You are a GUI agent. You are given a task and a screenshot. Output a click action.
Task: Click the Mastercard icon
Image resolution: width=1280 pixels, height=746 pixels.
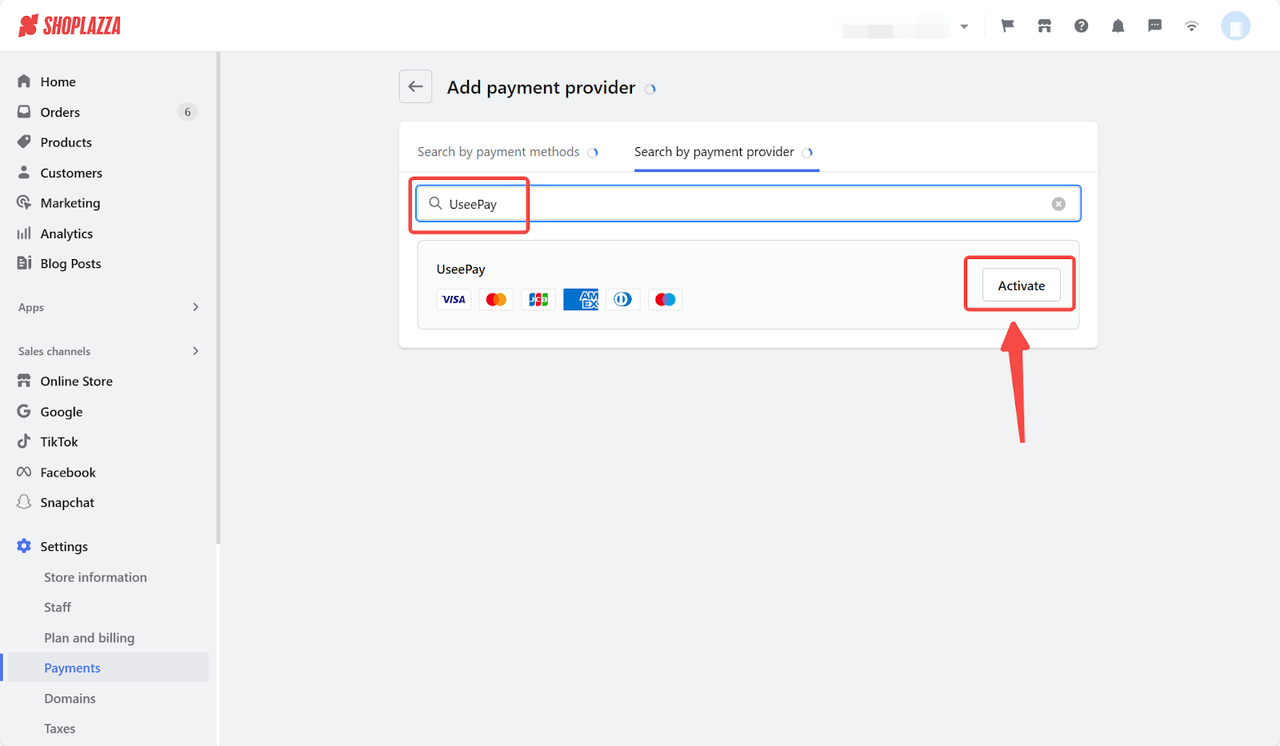(x=496, y=299)
